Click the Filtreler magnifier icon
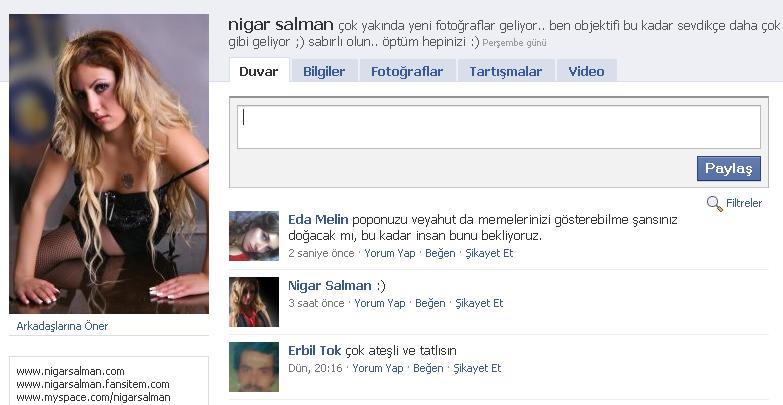 (x=715, y=203)
